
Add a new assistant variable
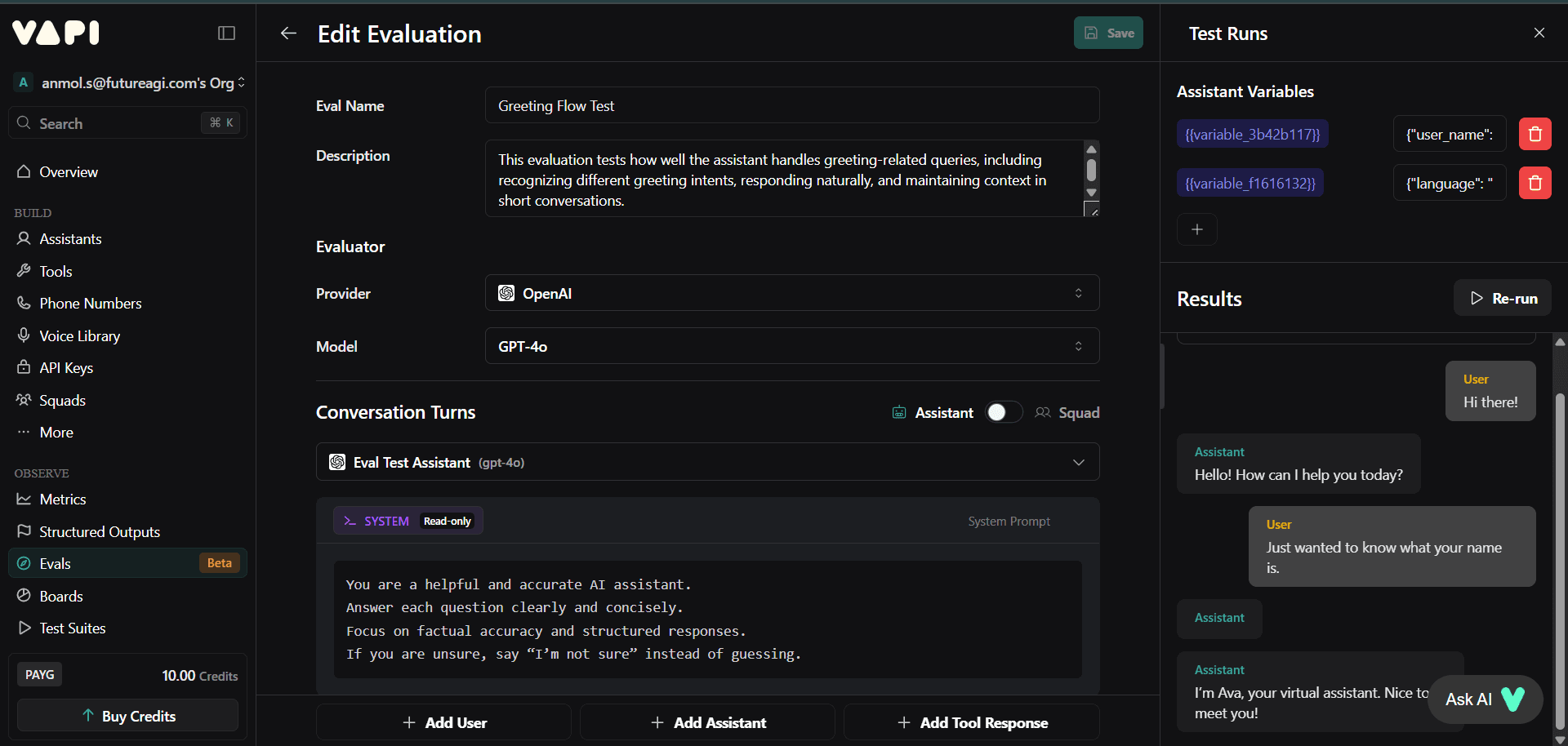coord(1197,229)
